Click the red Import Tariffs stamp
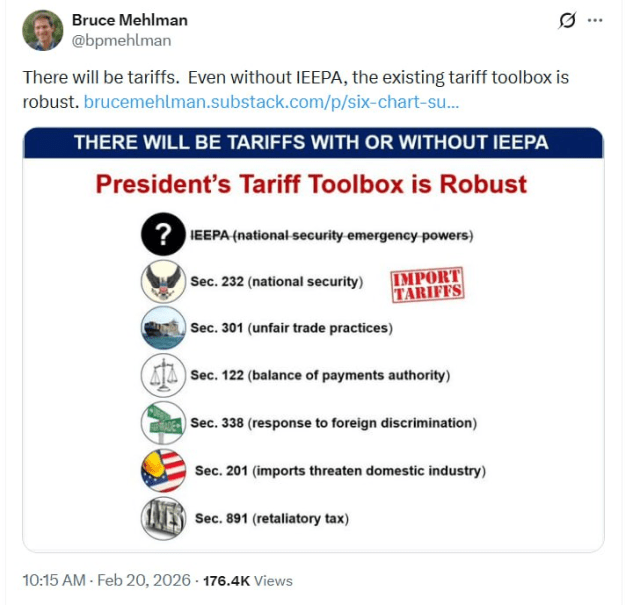This screenshot has width=640, height=605. click(x=425, y=285)
